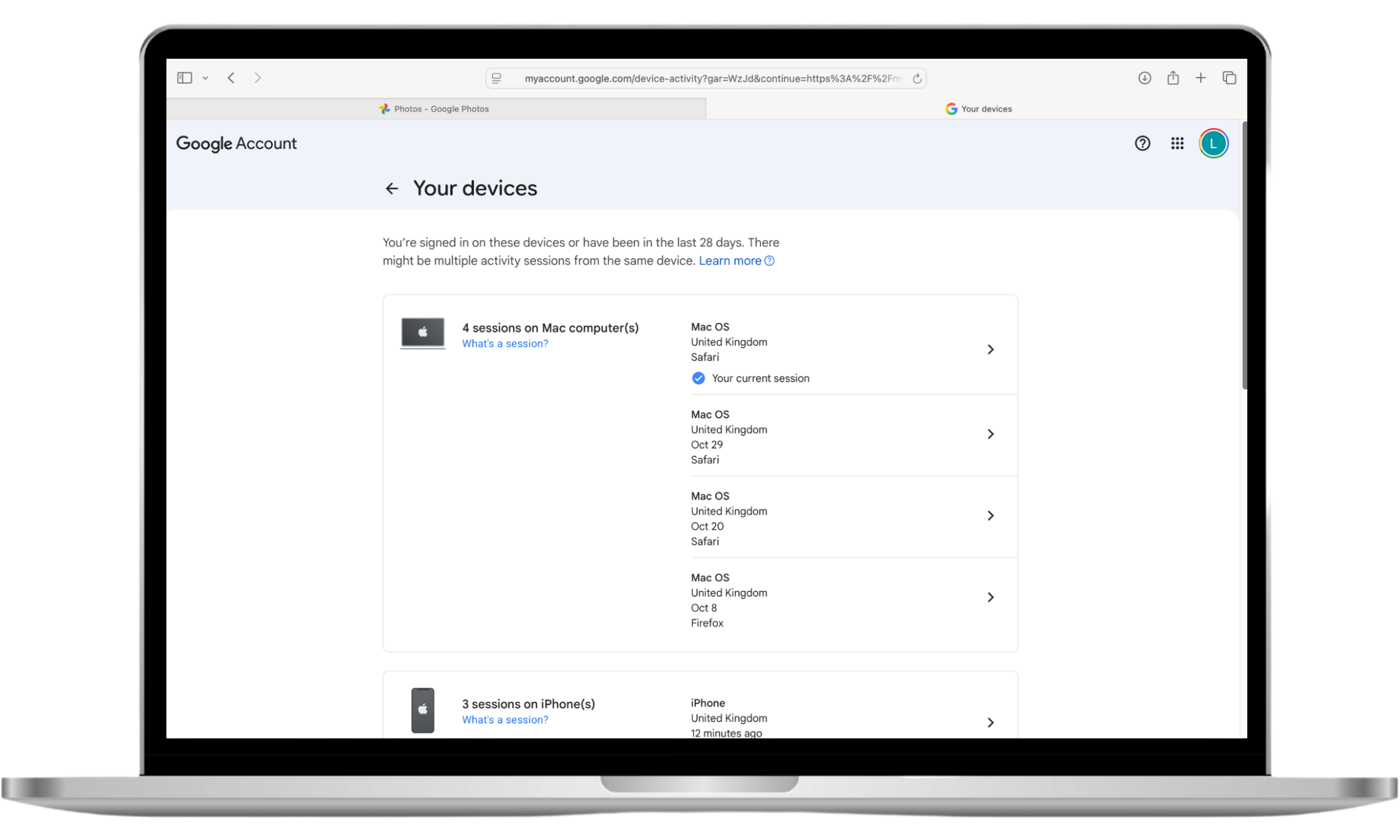Open the Google apps grid

(x=1177, y=143)
